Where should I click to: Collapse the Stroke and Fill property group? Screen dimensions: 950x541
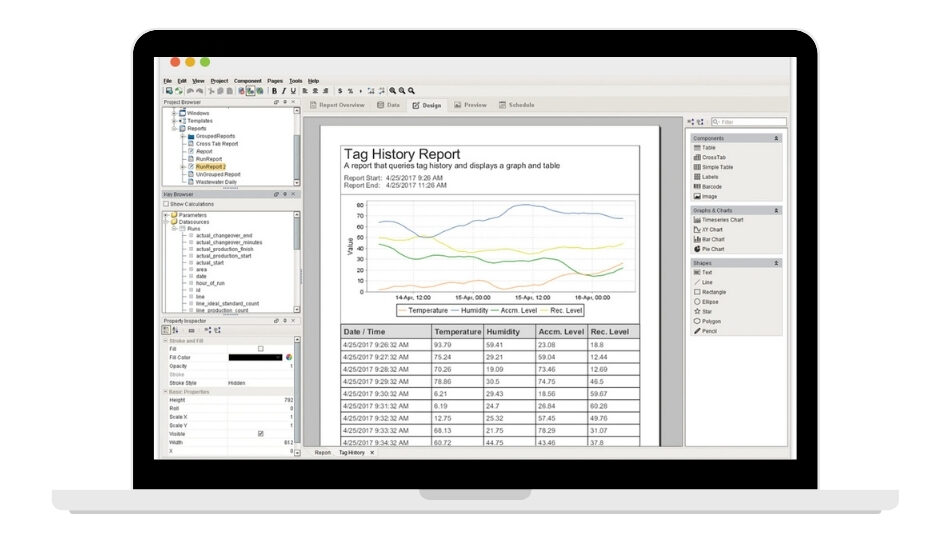click(x=166, y=340)
